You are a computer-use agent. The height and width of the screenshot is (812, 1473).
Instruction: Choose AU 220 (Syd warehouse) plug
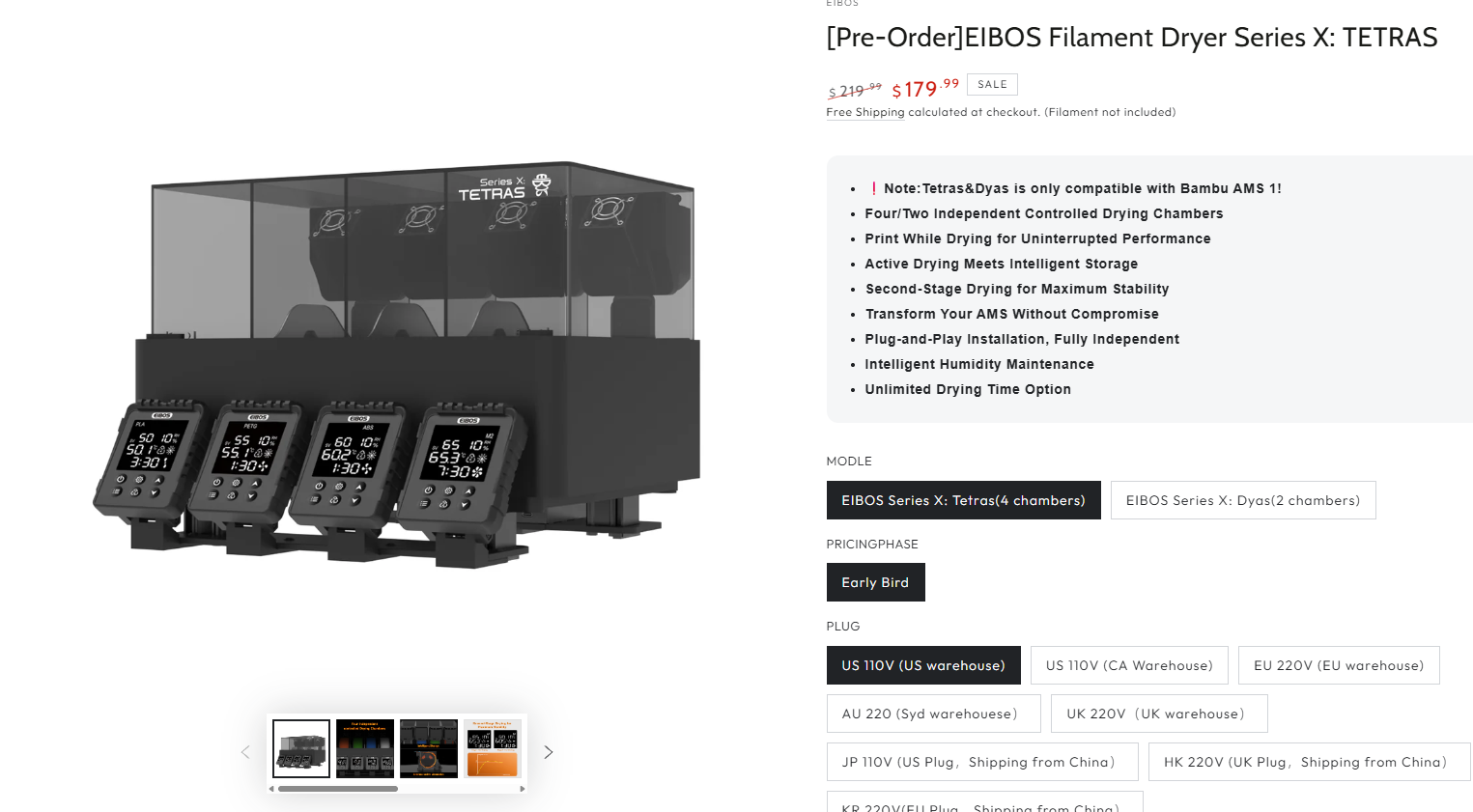(933, 714)
